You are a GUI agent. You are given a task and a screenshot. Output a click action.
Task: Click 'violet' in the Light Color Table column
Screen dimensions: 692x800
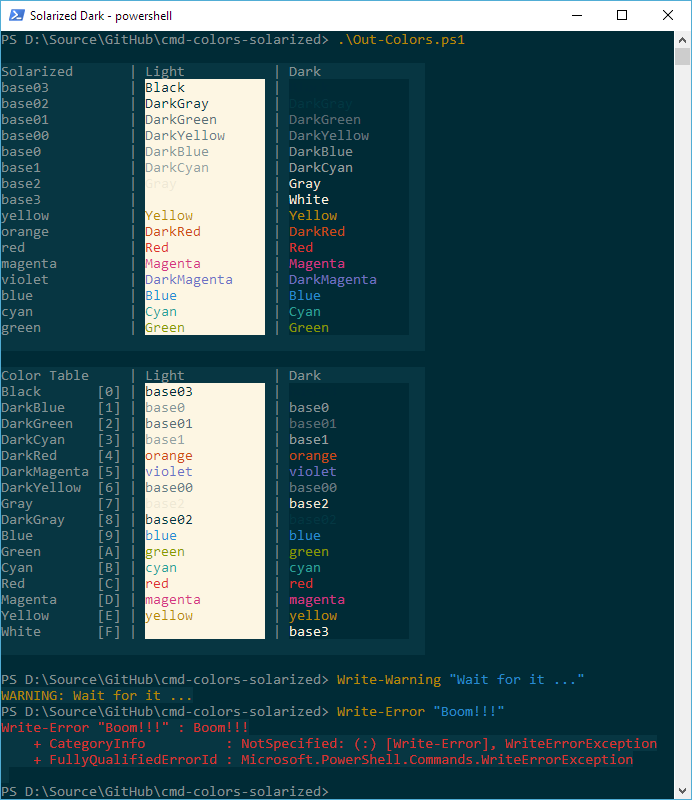click(x=169, y=472)
